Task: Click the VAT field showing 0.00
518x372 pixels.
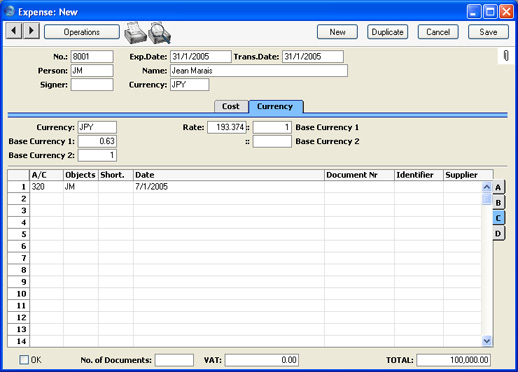Action: (x=262, y=360)
